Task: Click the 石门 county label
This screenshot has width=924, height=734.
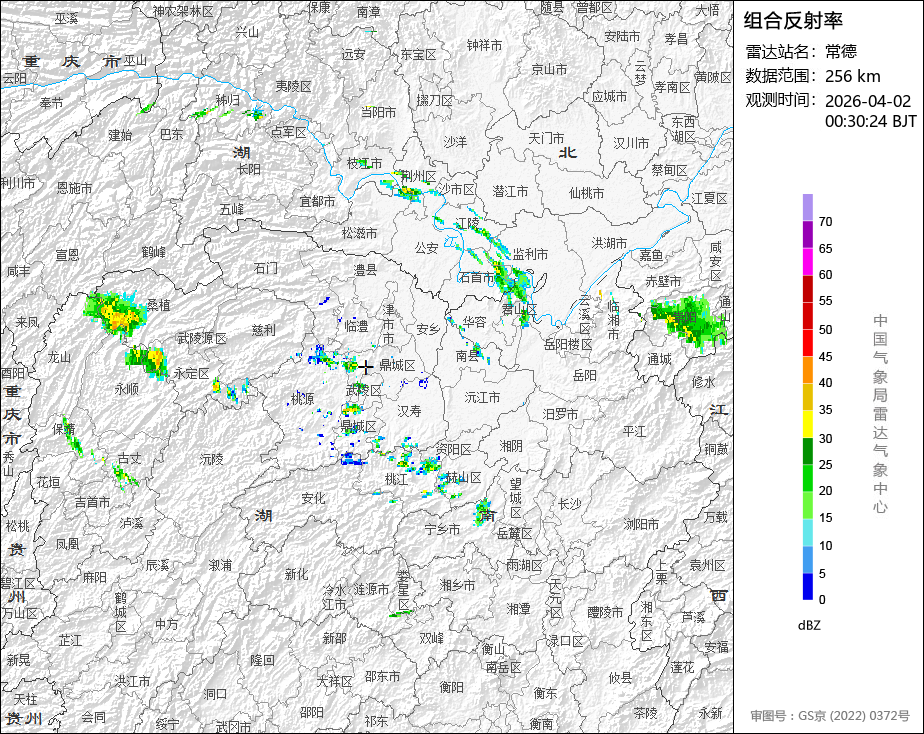Action: [265, 269]
